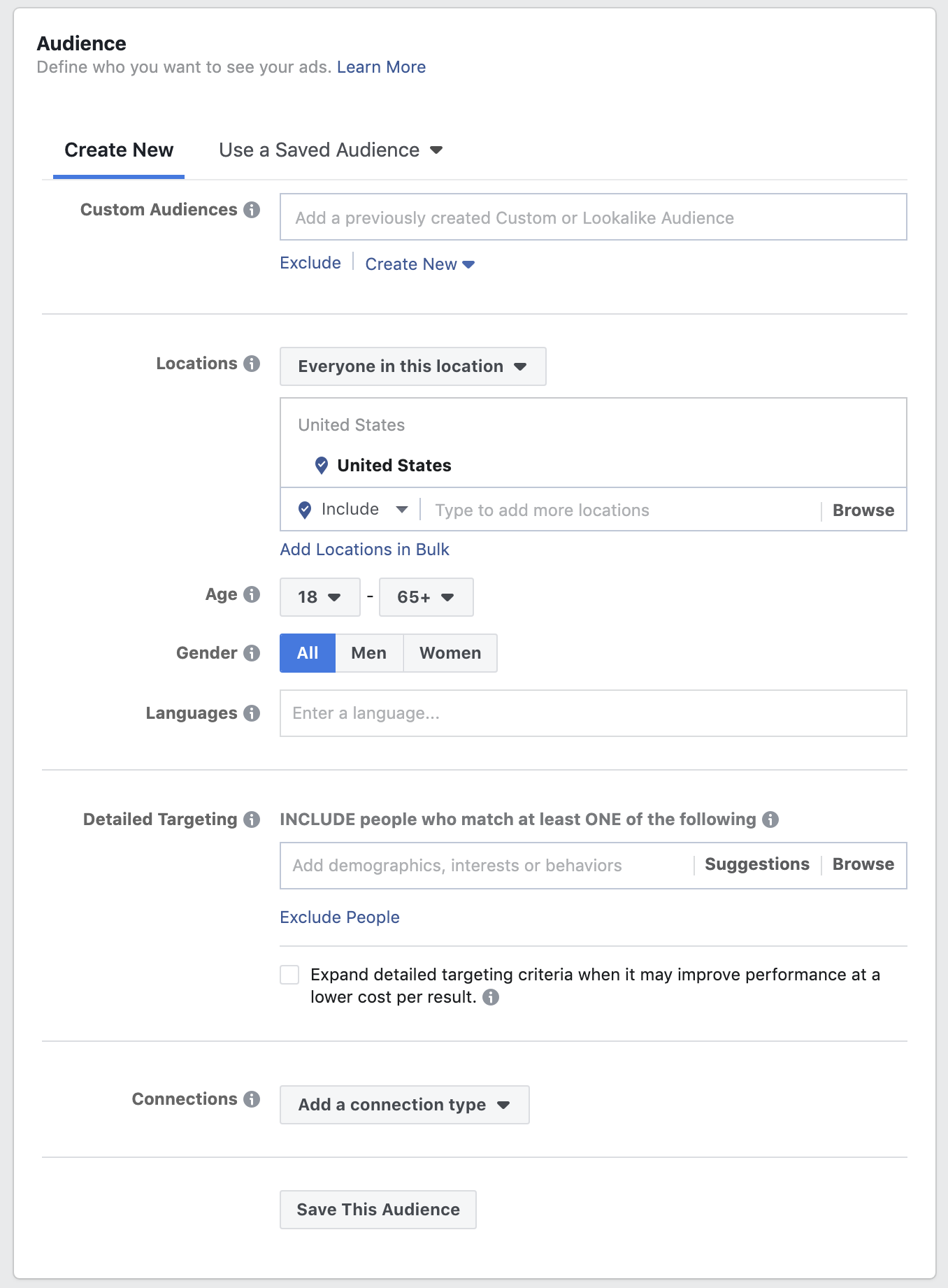This screenshot has width=948, height=1288.
Task: Click the Locations info icon
Action: point(252,364)
